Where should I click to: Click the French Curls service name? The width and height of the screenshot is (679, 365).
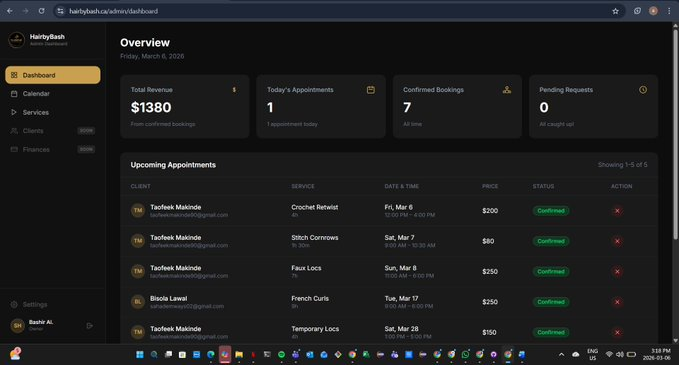pos(310,298)
